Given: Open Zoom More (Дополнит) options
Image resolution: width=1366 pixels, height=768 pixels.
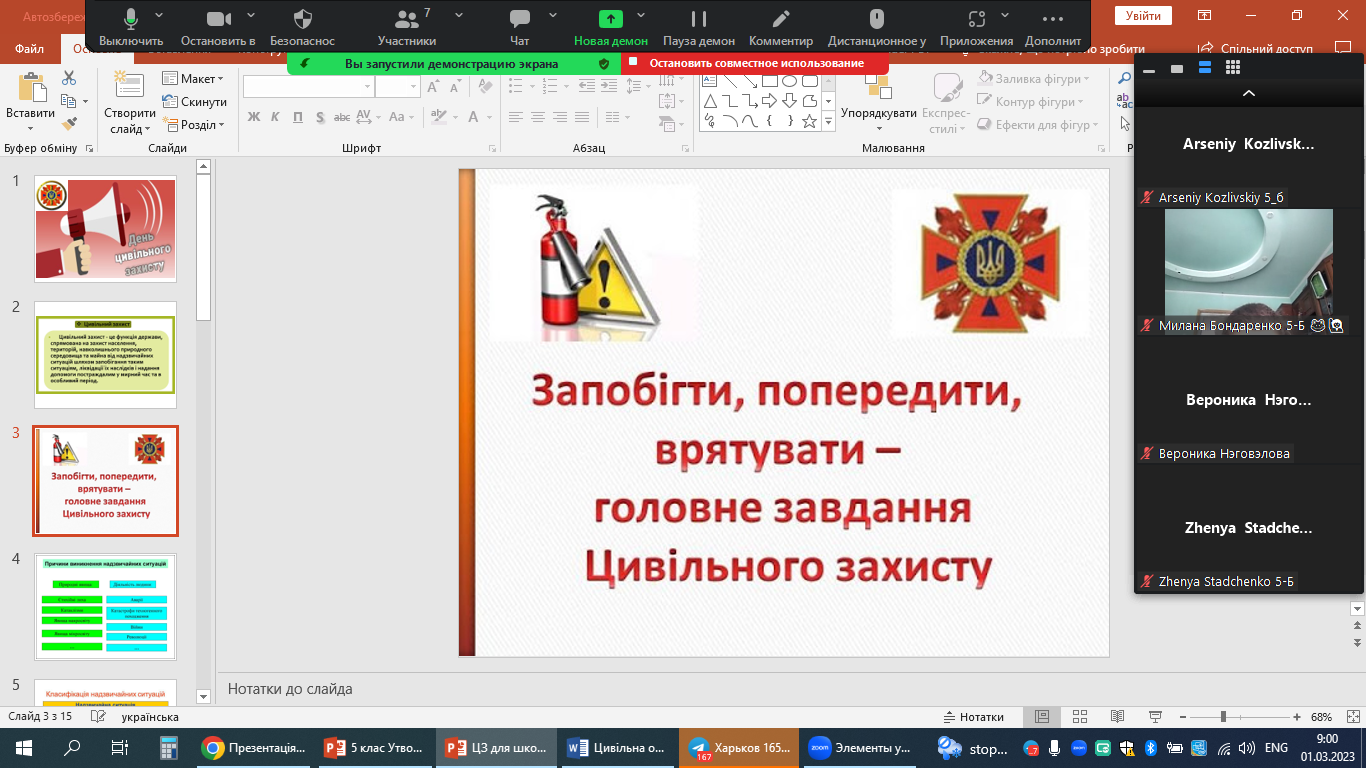Looking at the screenshot, I should 1053,26.
